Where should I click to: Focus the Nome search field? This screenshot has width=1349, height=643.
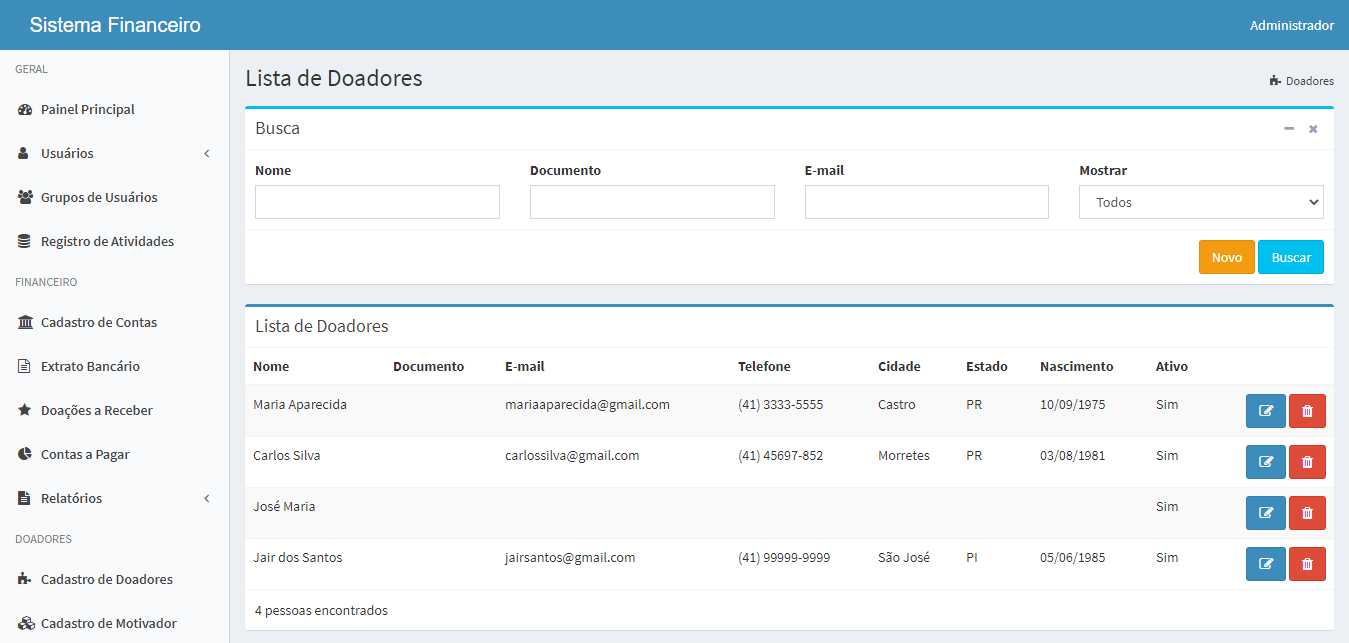(x=377, y=202)
